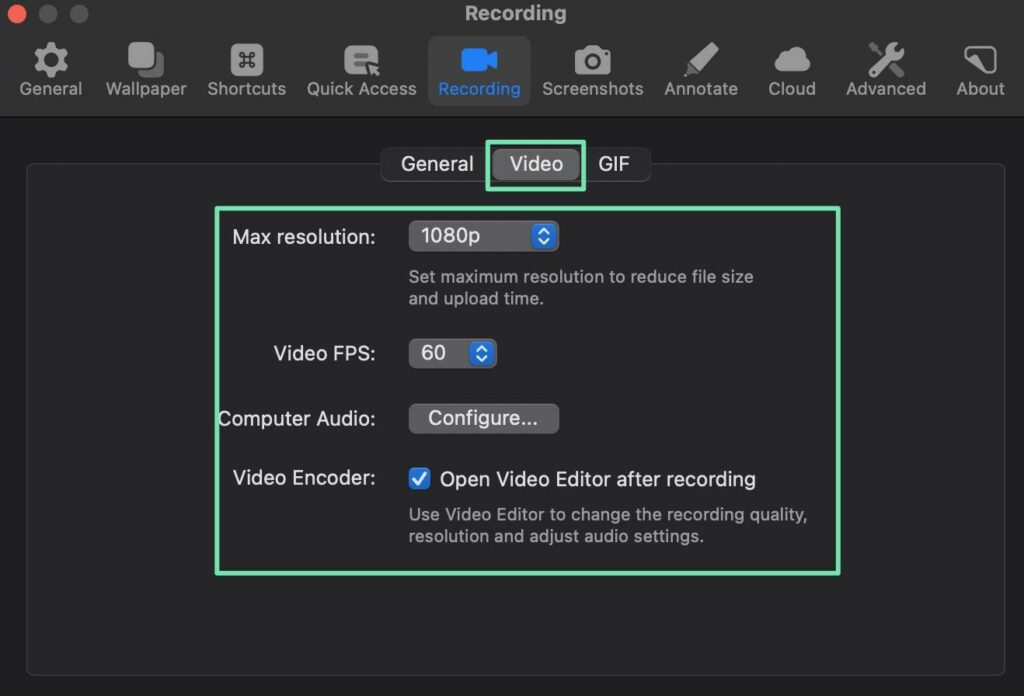Image resolution: width=1024 pixels, height=696 pixels.
Task: Open the Cloud preferences pane
Action: coord(792,70)
